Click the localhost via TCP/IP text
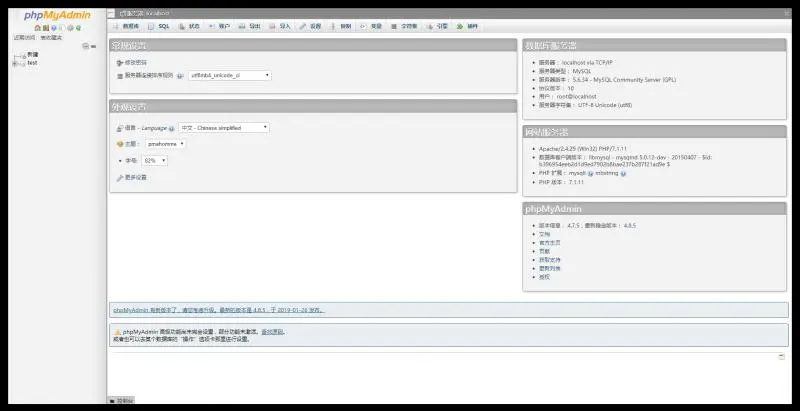 pos(587,63)
